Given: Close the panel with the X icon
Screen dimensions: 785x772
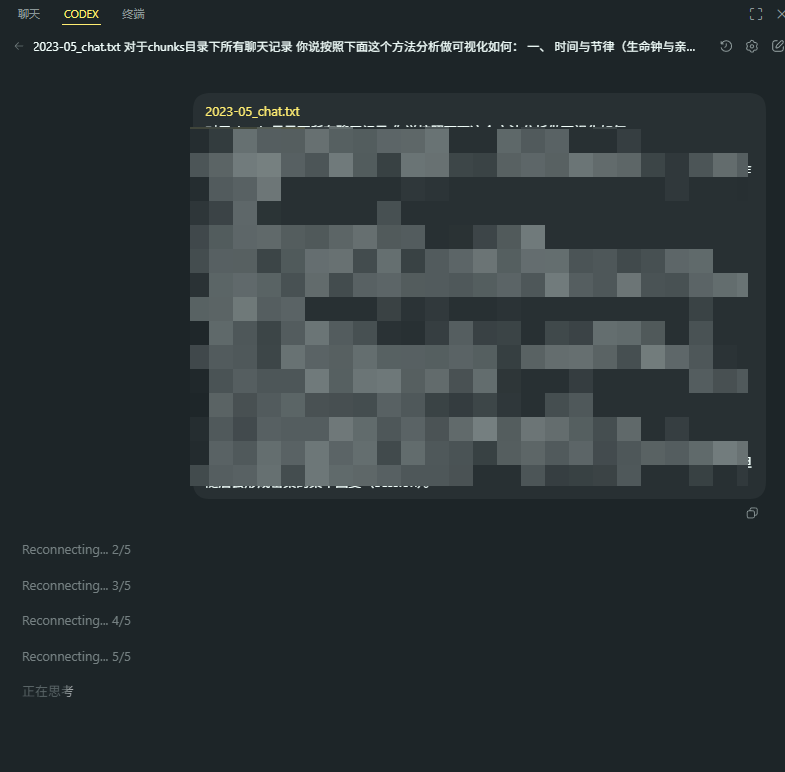Looking at the screenshot, I should point(780,14).
